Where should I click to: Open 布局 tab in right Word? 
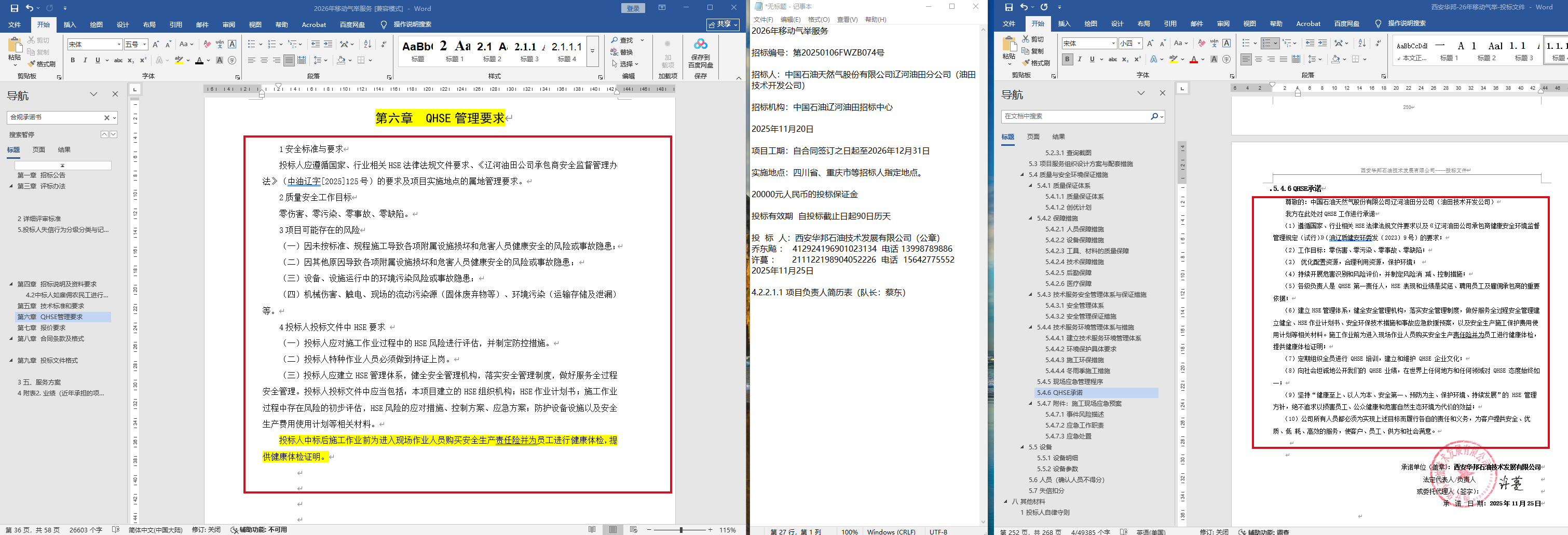pyautogui.click(x=1144, y=24)
